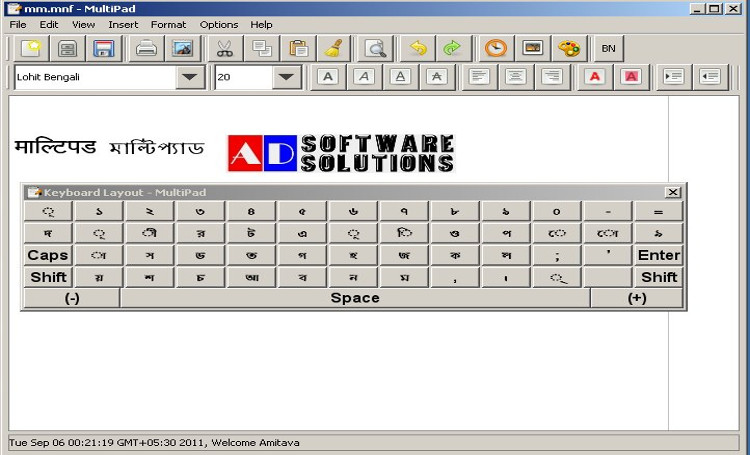
Task: Open the Insert menu
Action: (123, 24)
